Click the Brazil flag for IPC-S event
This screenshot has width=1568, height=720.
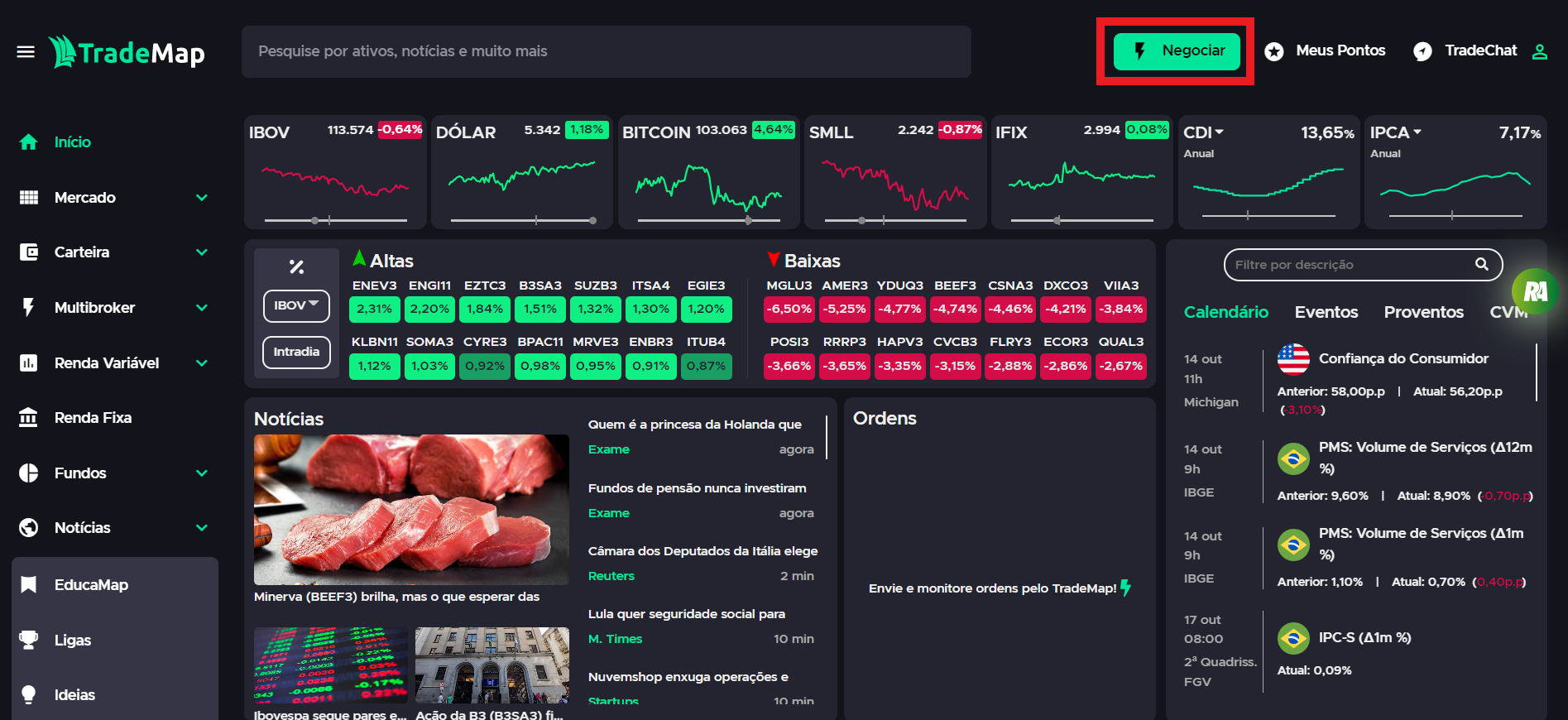(1293, 638)
